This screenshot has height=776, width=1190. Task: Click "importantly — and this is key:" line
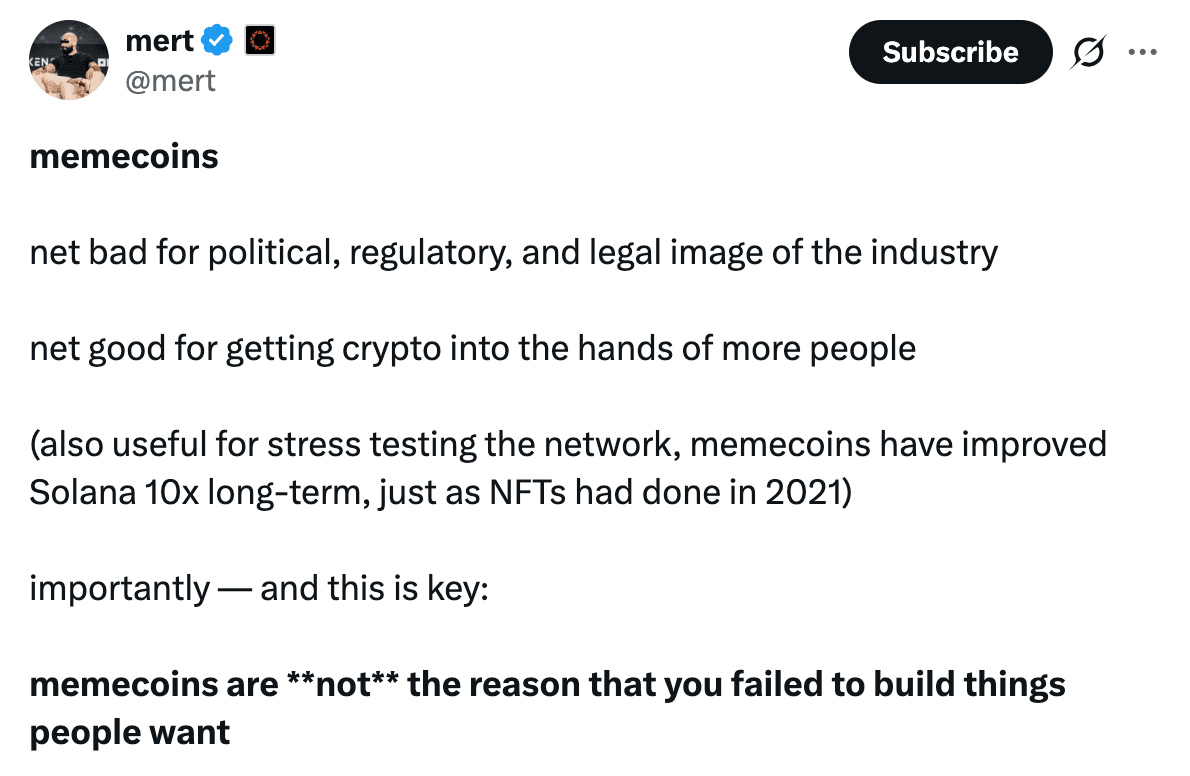click(x=258, y=589)
